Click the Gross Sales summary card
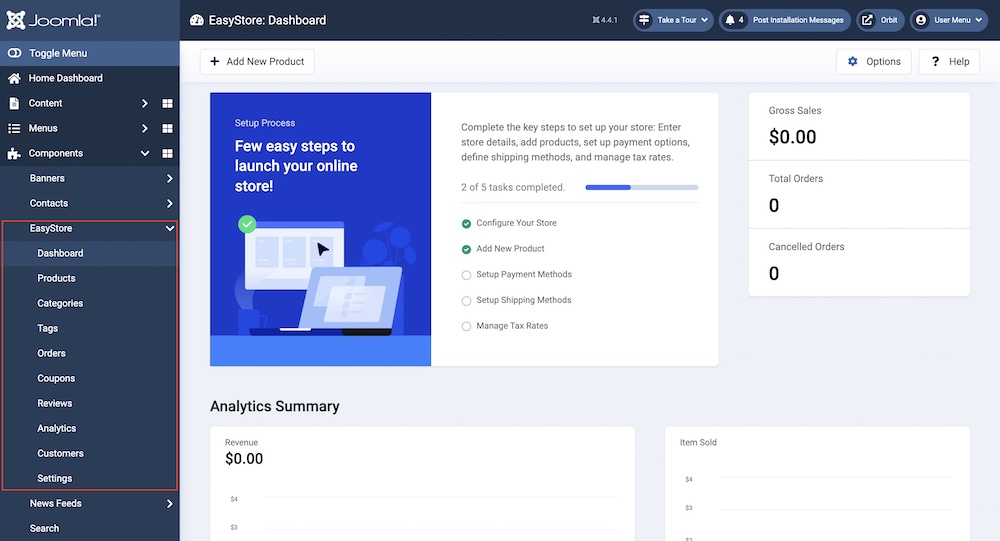The width and height of the screenshot is (1000, 541). click(x=858, y=127)
